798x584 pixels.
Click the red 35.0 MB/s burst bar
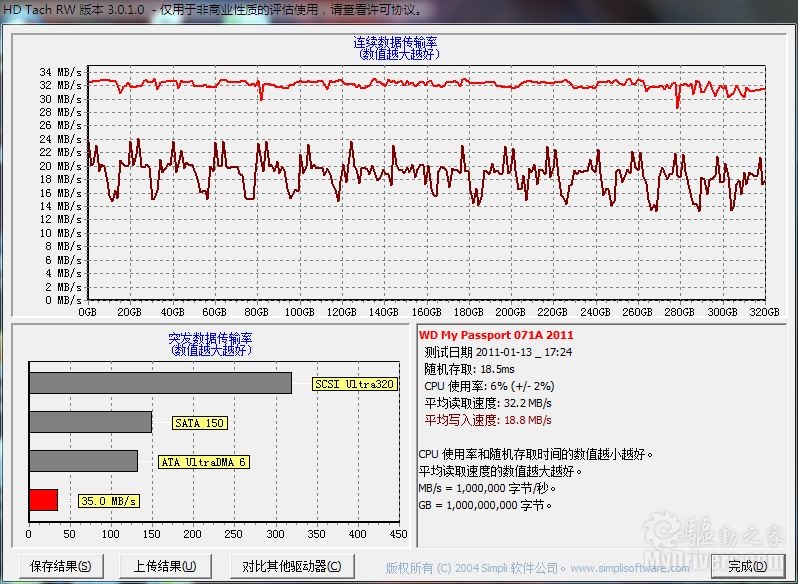tap(43, 500)
